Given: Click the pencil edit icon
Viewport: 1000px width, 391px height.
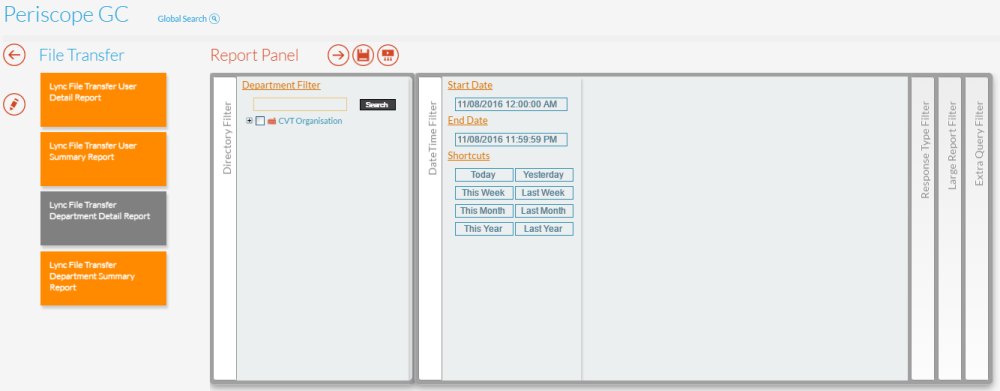Looking at the screenshot, I should click(x=14, y=104).
